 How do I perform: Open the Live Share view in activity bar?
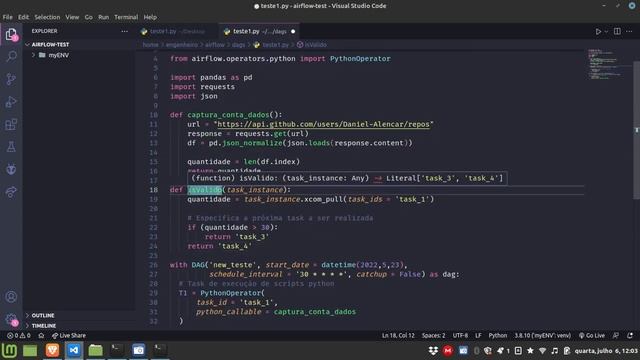click(x=11, y=191)
